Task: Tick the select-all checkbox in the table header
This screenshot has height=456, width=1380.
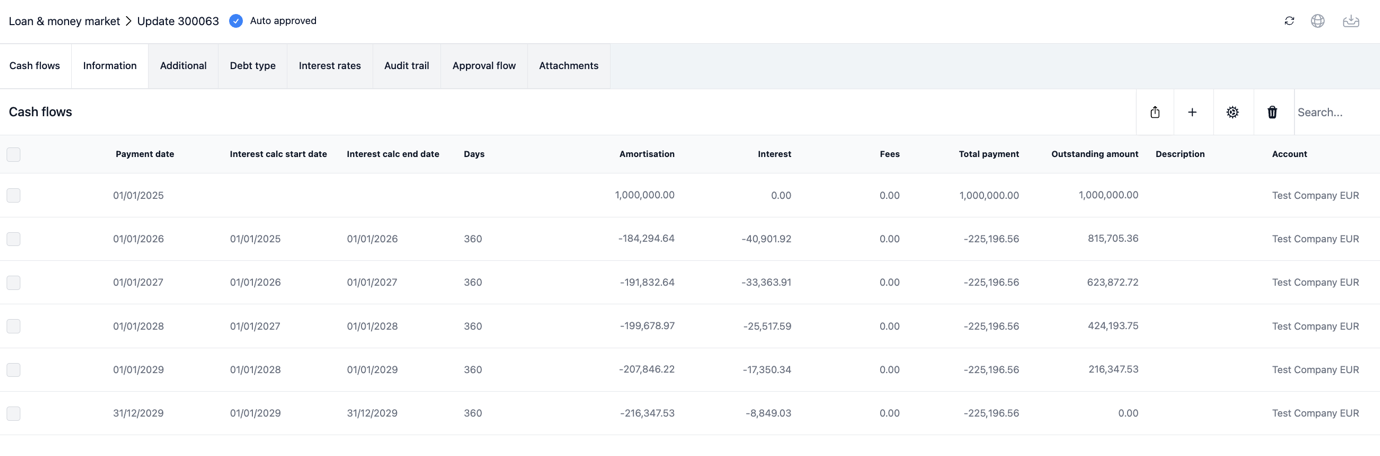Action: pyautogui.click(x=14, y=154)
